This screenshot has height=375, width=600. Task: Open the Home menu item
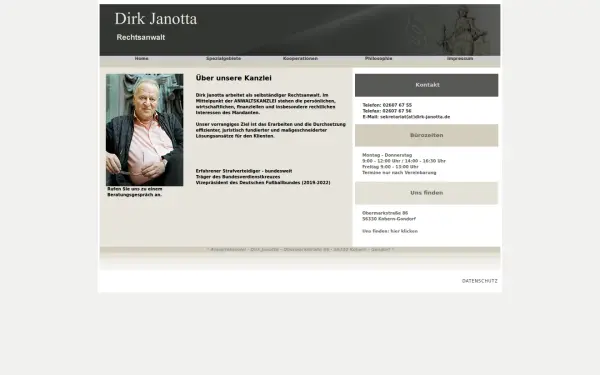(x=141, y=59)
